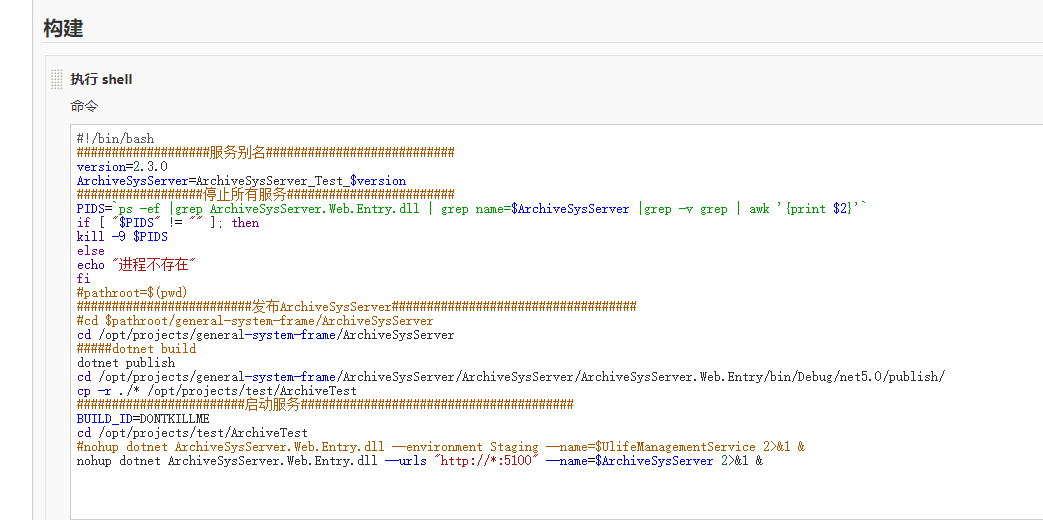Viewport: 1043px width, 520px height.
Task: Click the 构建 section heading
Action: [63, 29]
